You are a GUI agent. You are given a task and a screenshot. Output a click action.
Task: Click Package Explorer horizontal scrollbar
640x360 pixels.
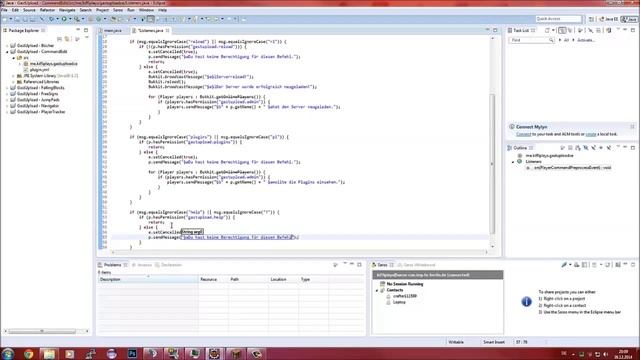pyautogui.click(x=42, y=331)
